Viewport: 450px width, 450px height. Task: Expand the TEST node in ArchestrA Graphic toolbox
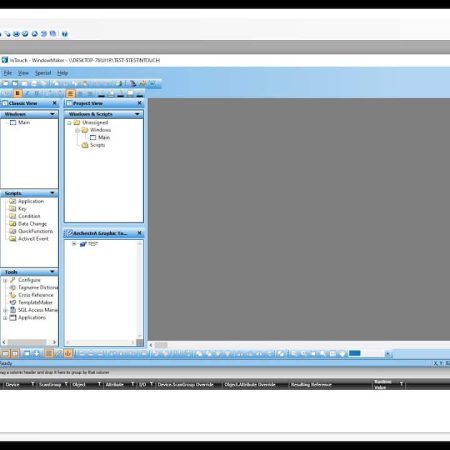point(74,244)
